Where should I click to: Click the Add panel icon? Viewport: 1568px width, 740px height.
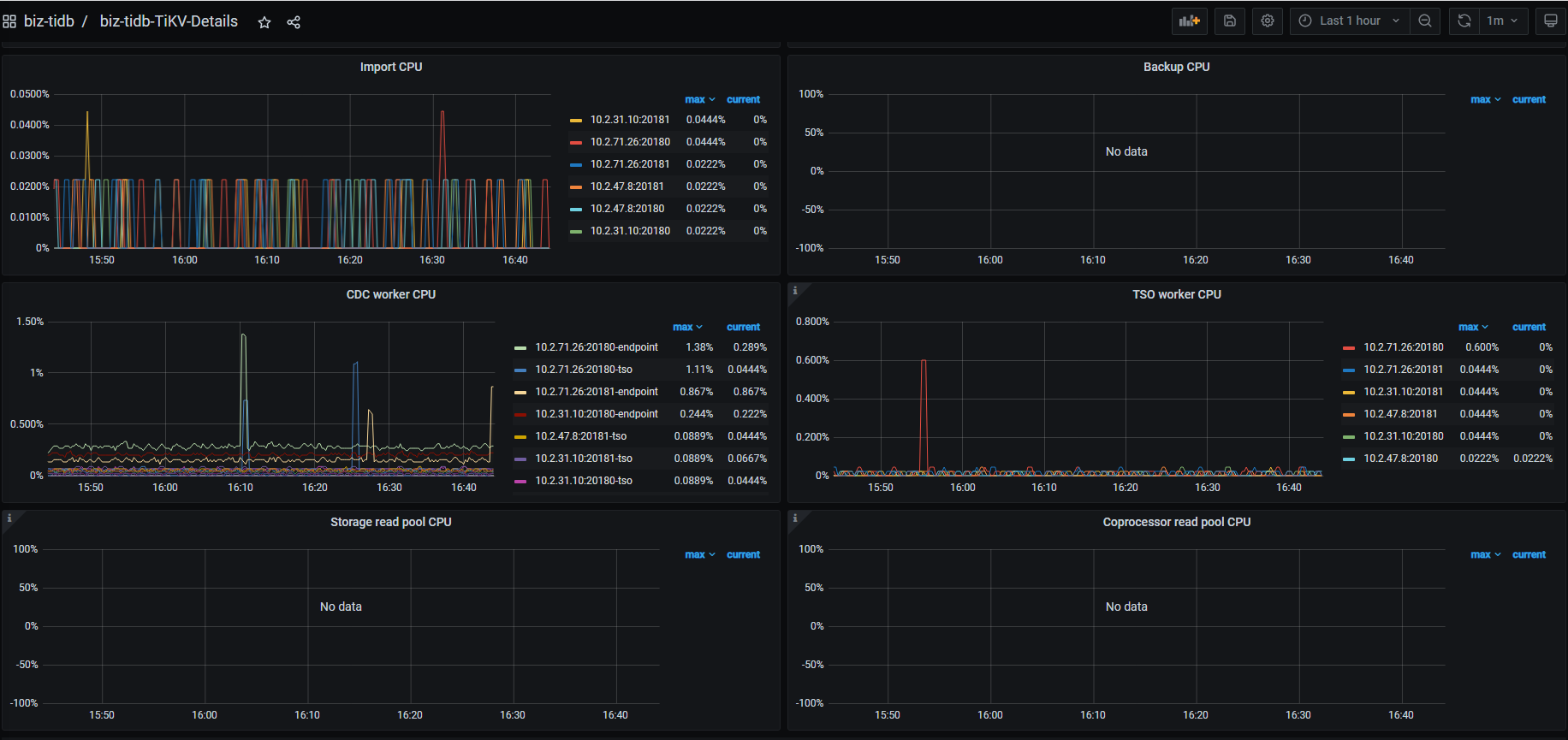pyautogui.click(x=1189, y=21)
